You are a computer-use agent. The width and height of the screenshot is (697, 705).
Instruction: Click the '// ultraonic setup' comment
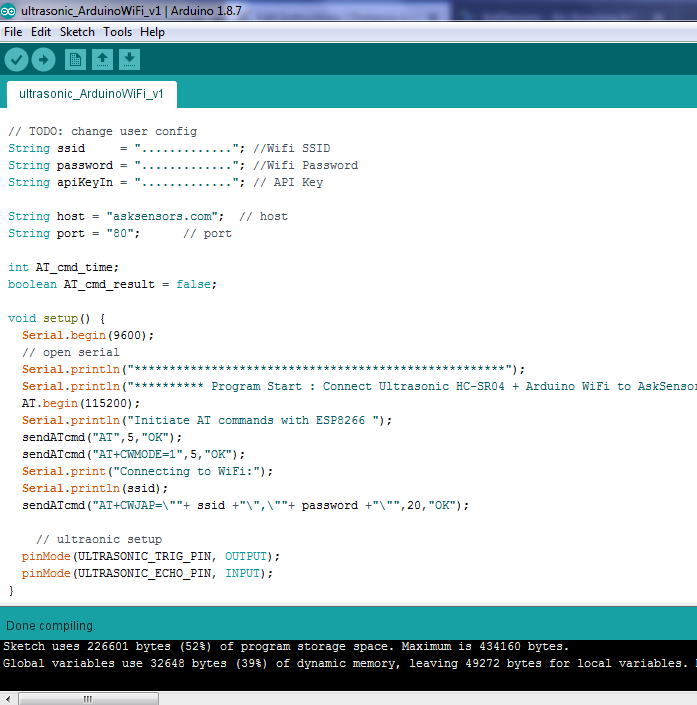click(x=99, y=540)
